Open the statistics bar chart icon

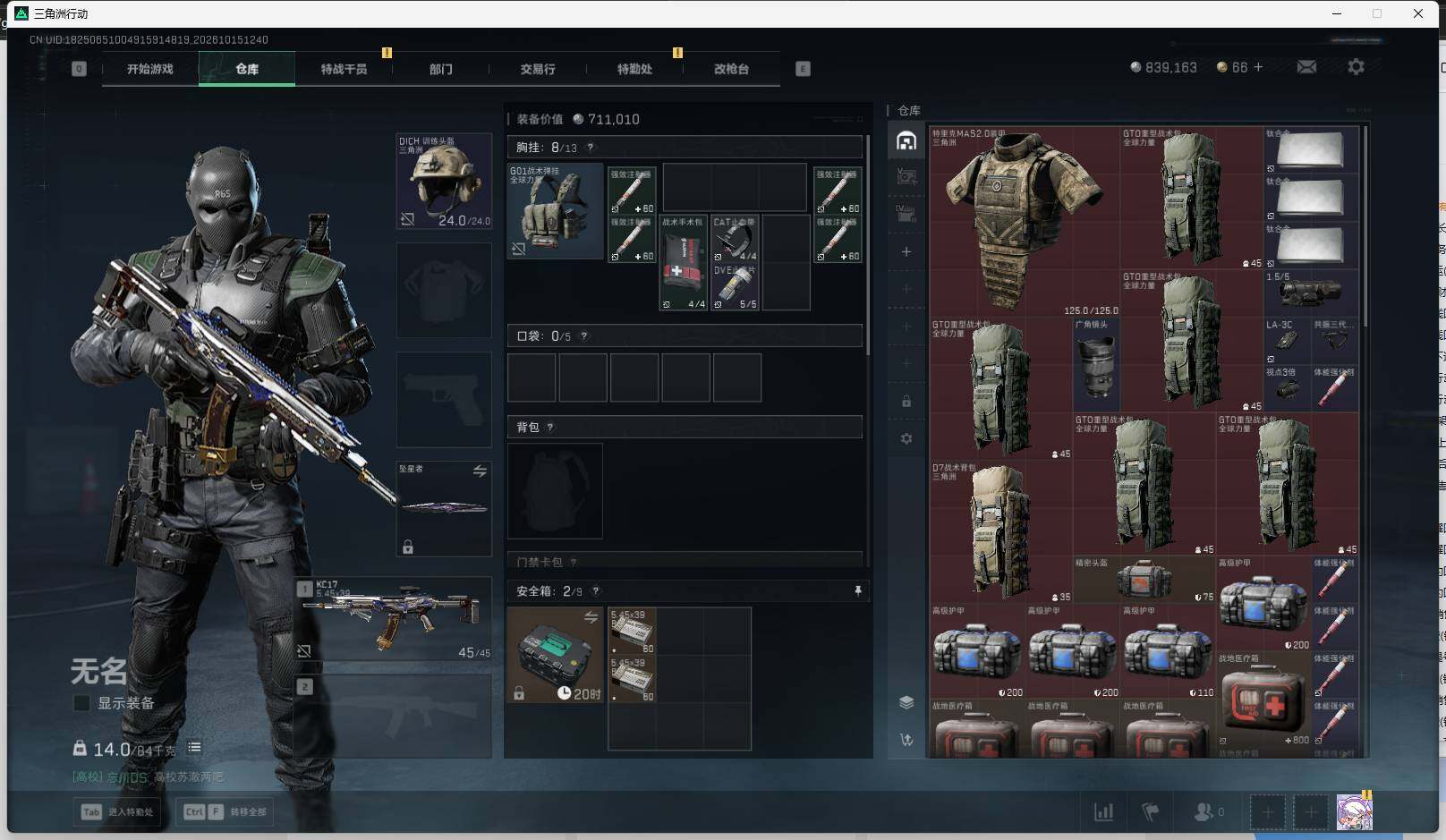[x=1104, y=811]
